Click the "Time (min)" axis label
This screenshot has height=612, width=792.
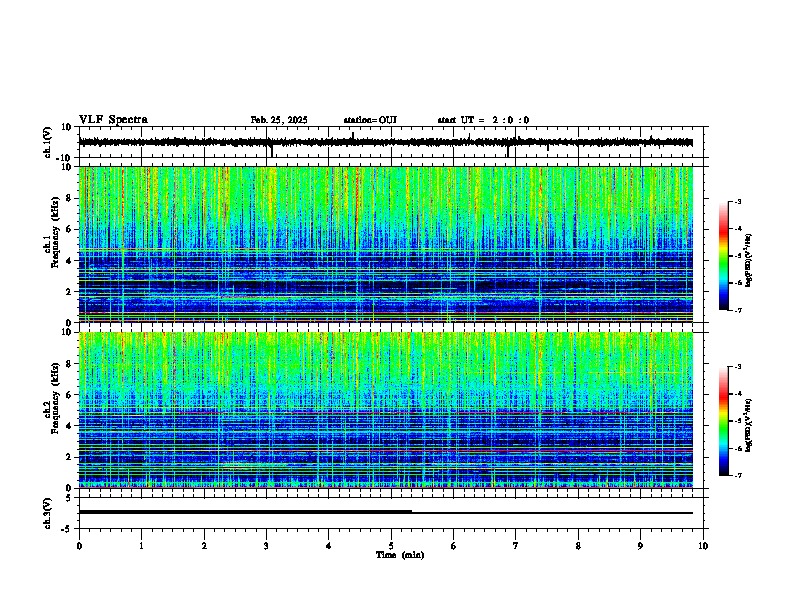point(400,555)
